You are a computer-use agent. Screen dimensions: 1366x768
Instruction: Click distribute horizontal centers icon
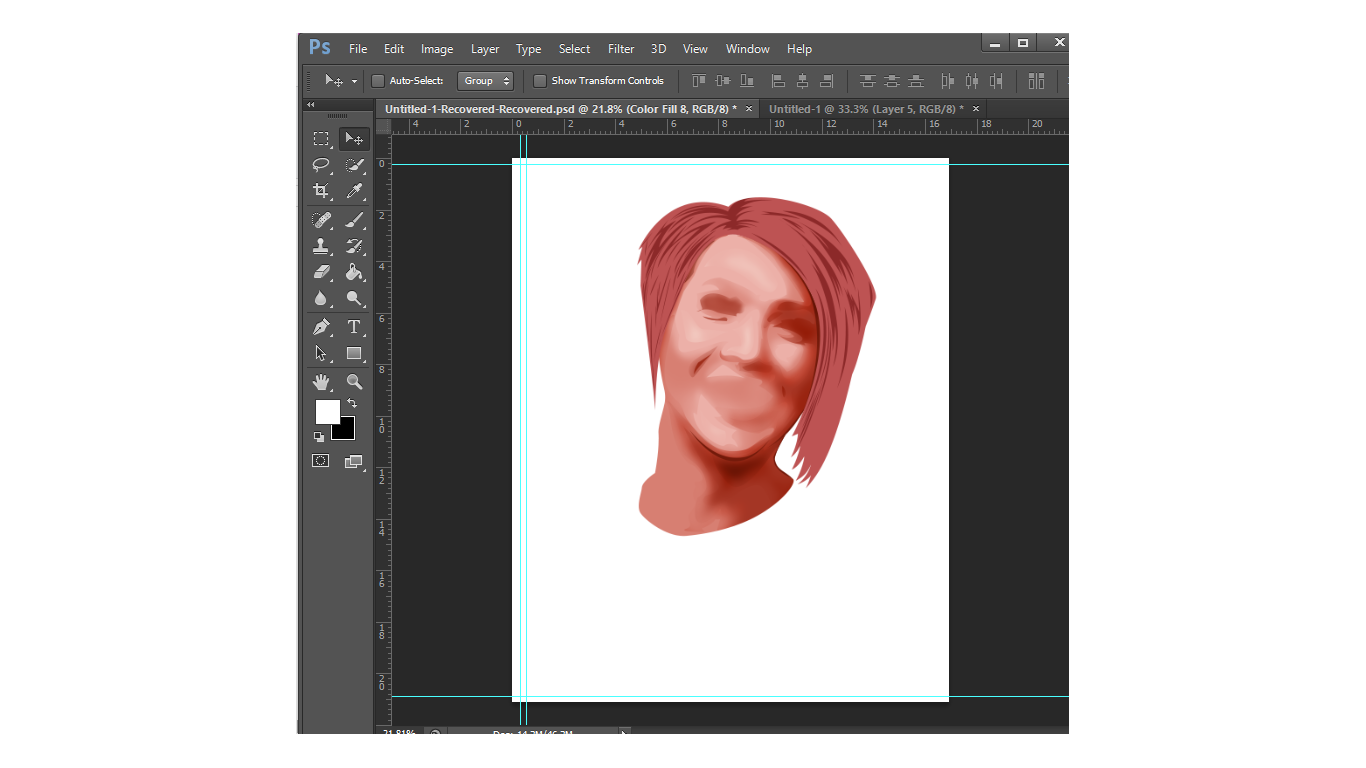[971, 81]
